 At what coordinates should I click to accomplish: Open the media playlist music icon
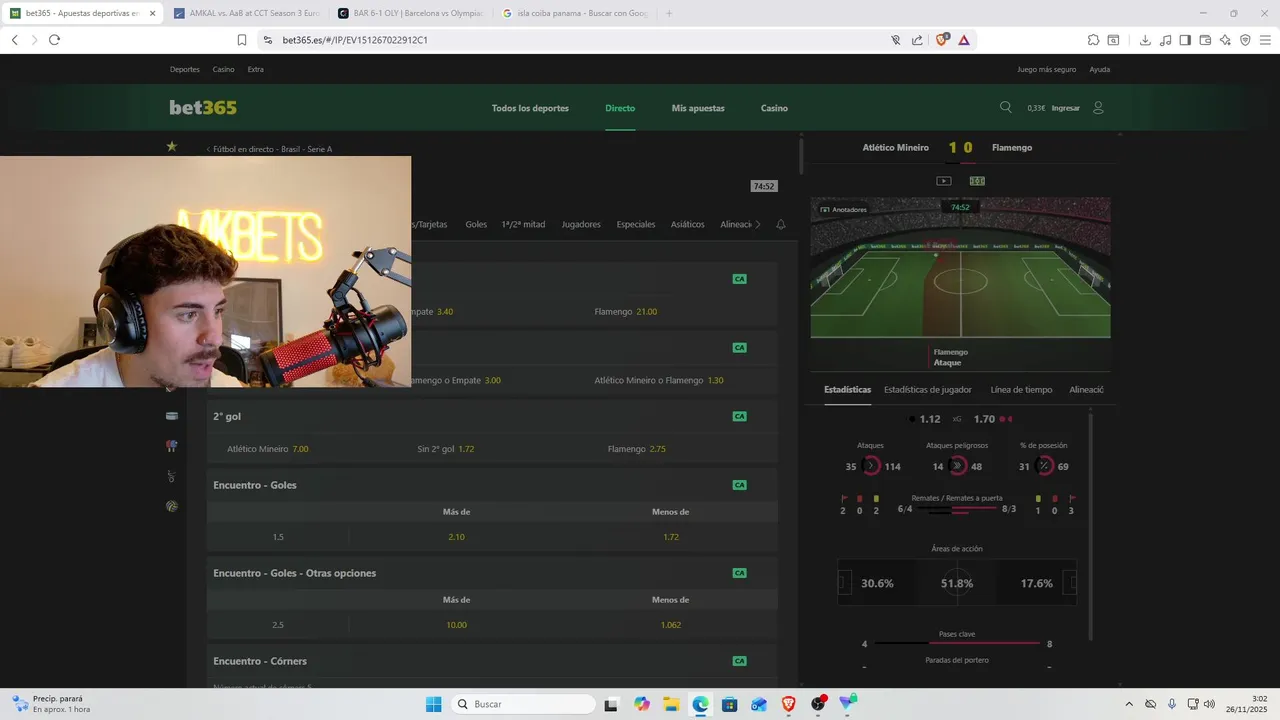coord(1165,40)
